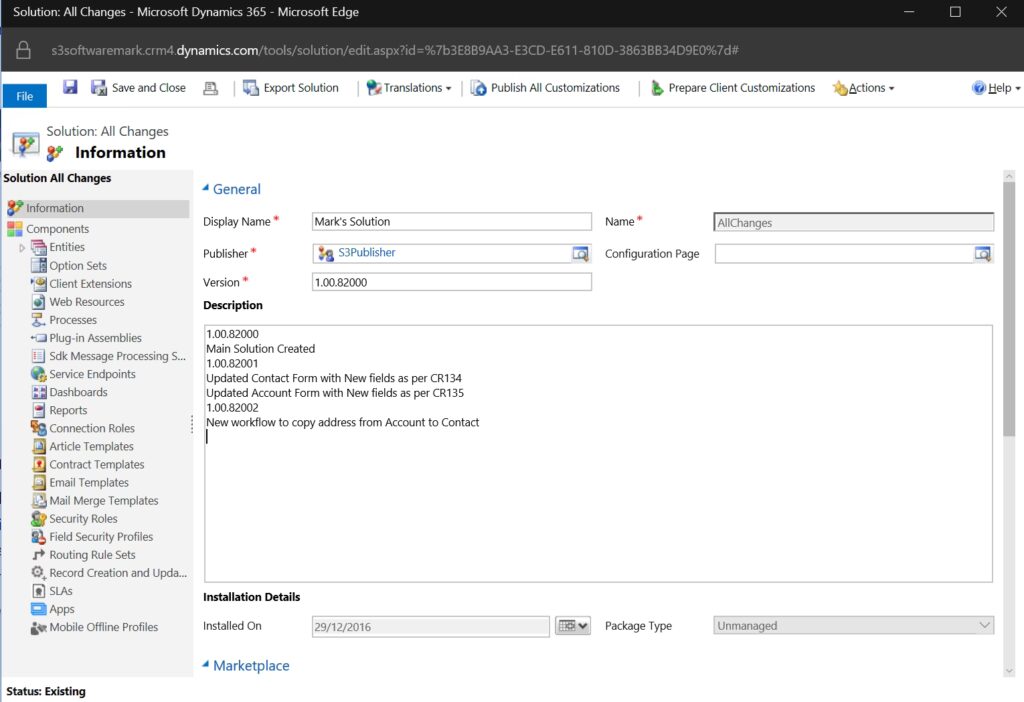
Task: Open the Translations dropdown menu
Action: pos(409,88)
